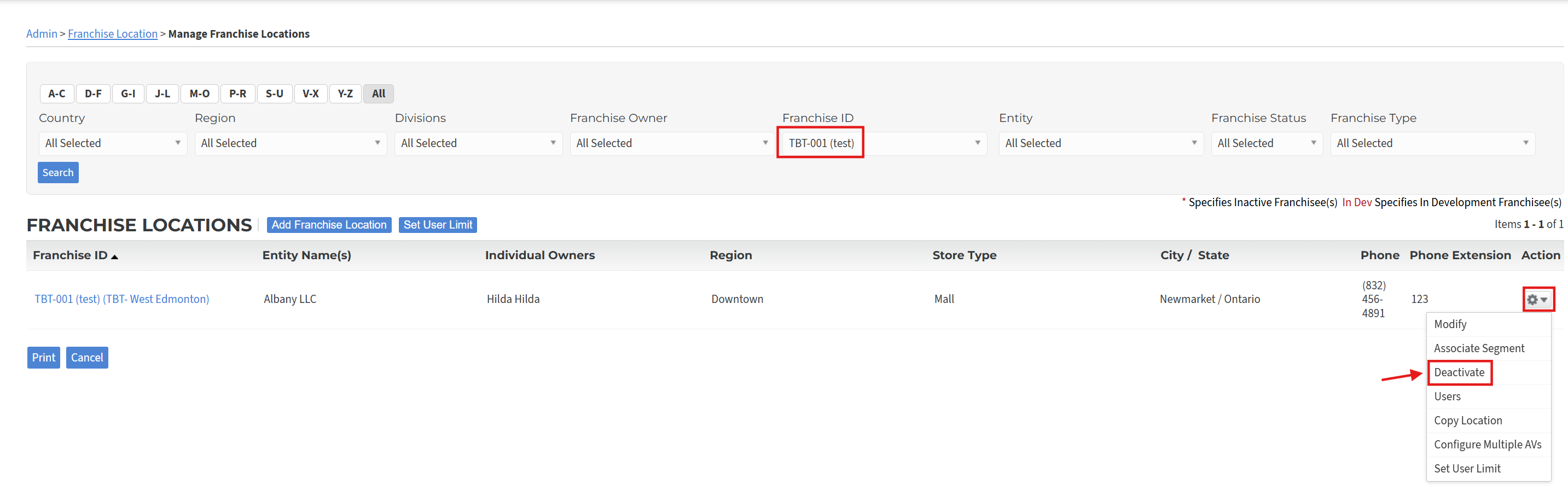This screenshot has width=1568, height=502.
Task: Filter by the Y-Z alphabet tab
Action: (345, 94)
